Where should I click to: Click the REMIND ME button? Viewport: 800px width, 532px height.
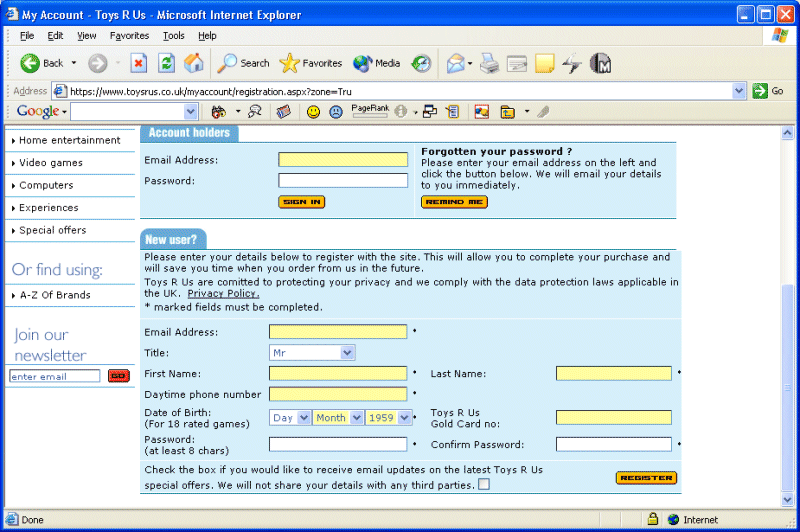point(454,202)
